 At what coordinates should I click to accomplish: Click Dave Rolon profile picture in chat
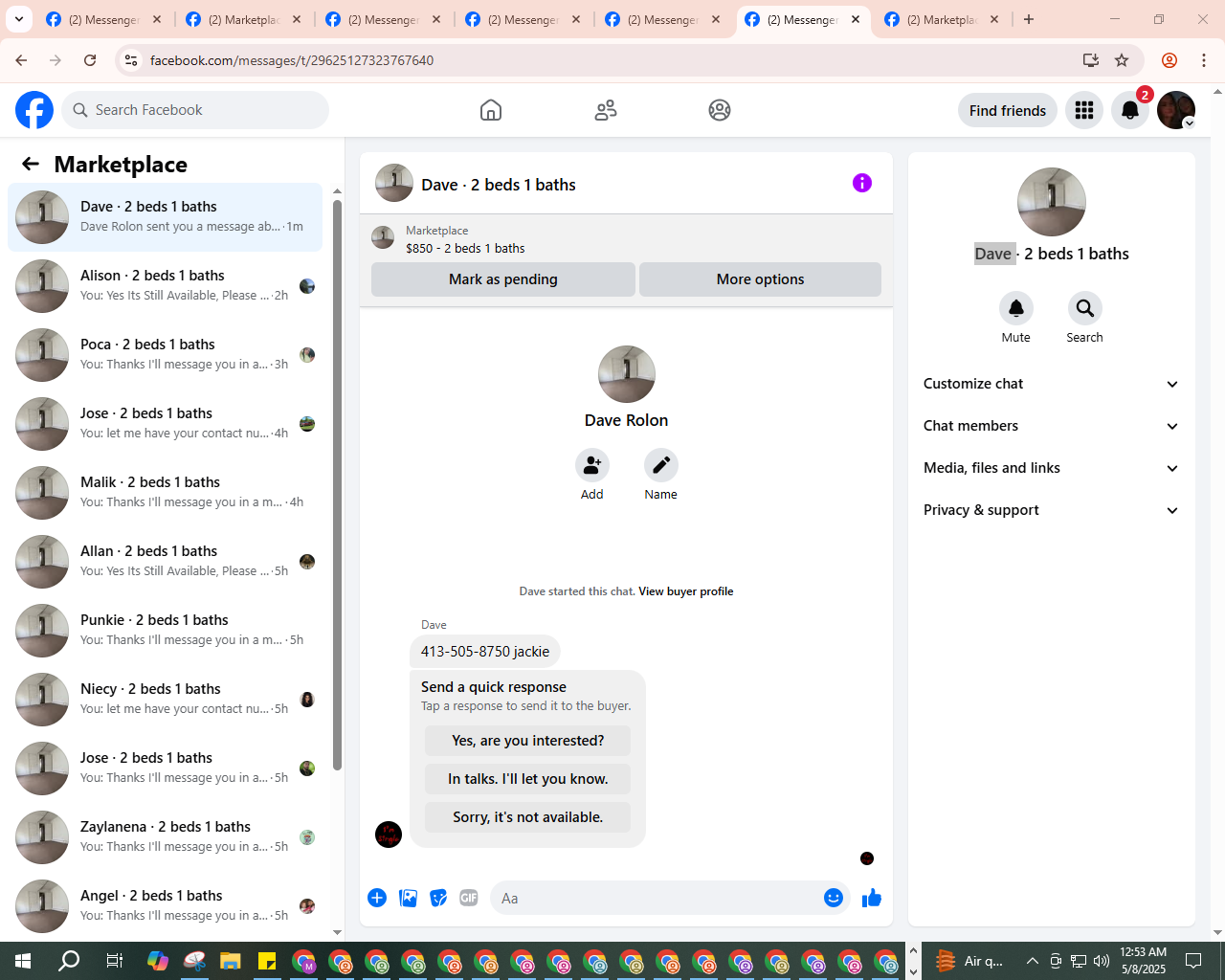(627, 374)
